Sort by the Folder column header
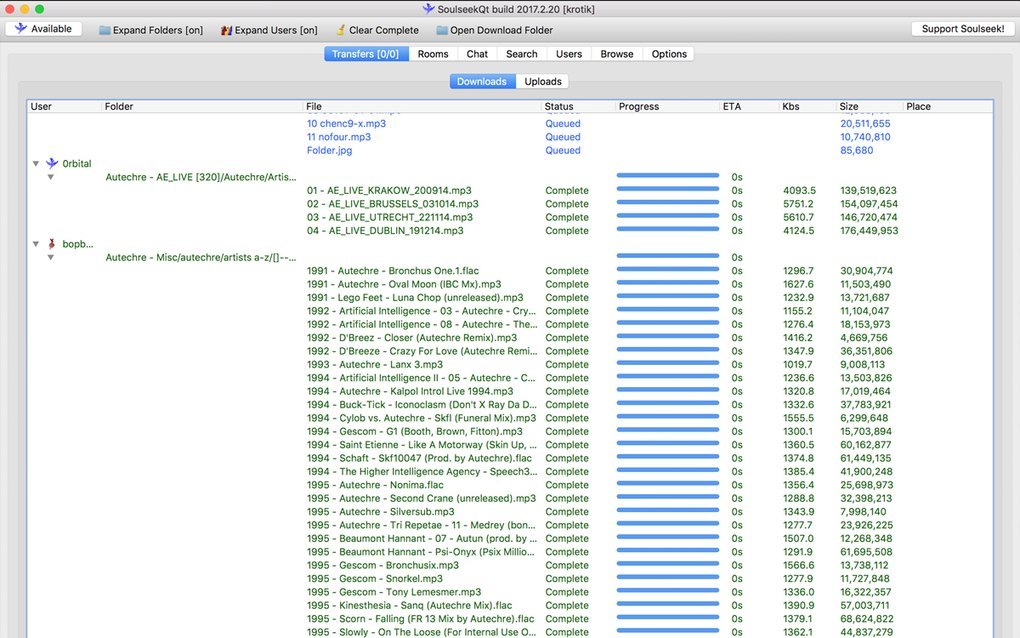Screen dimensions: 1020x638 [x=202, y=107]
